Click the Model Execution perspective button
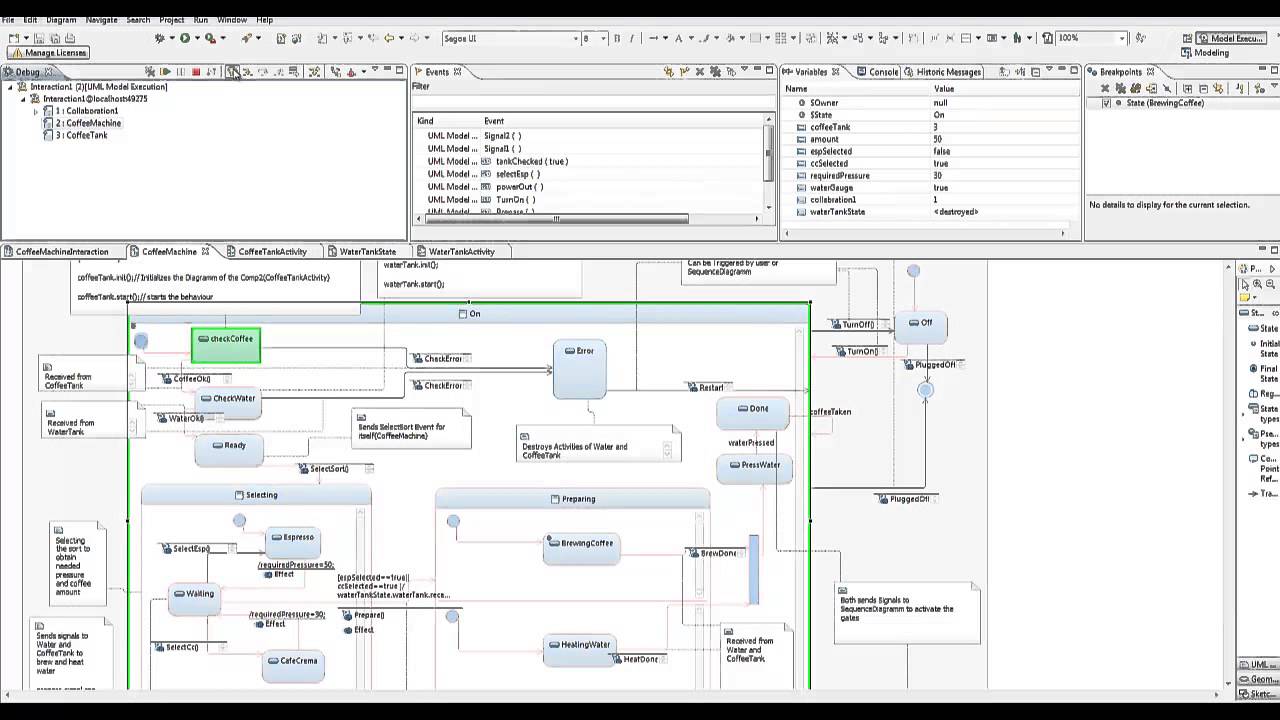The width and height of the screenshot is (1280, 720). [1231, 38]
